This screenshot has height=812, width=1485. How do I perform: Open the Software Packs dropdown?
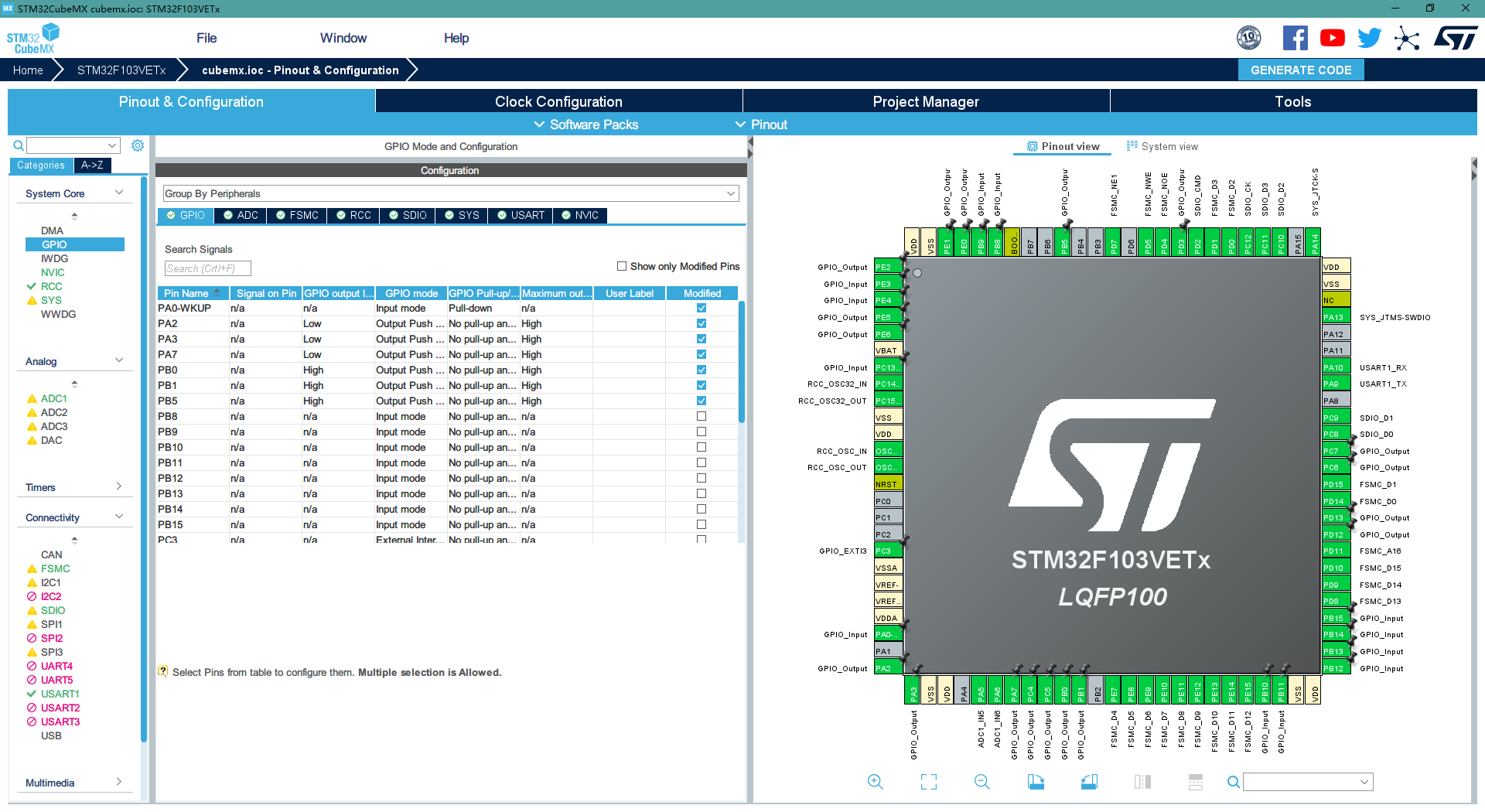click(586, 125)
